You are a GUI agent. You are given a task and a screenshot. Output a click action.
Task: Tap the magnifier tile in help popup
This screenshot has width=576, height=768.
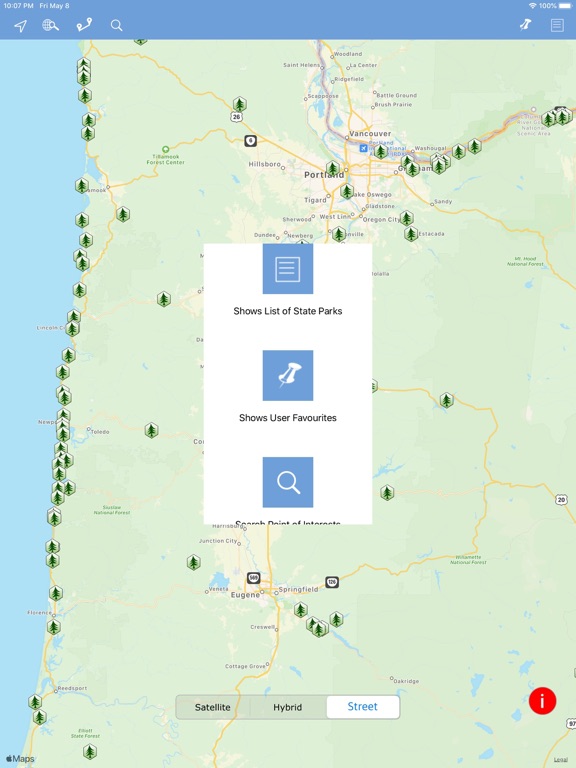(288, 482)
